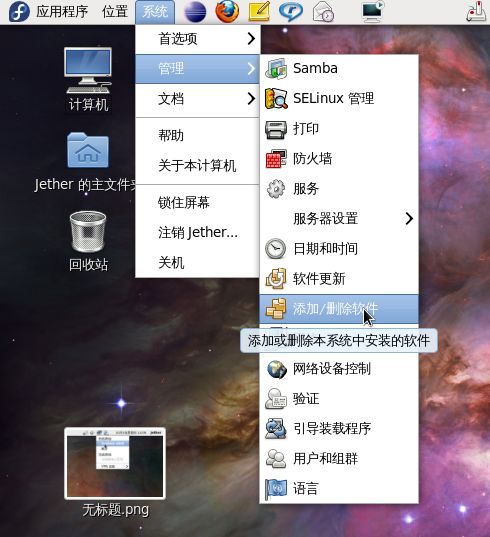Open the 应用程序 menu
This screenshot has height=537, width=490.
[x=62, y=12]
